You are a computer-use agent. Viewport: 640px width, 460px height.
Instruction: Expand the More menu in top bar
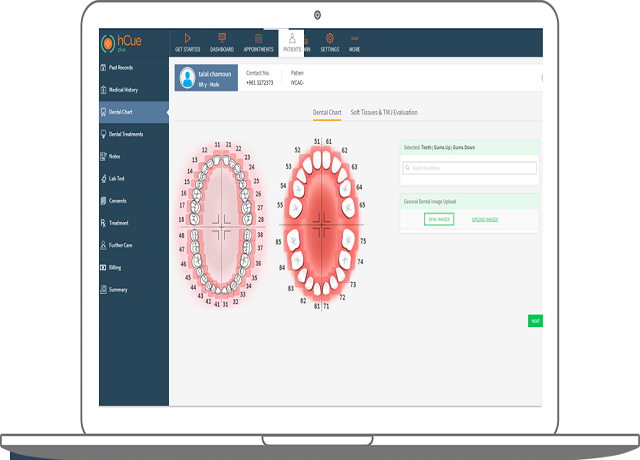coord(354,42)
